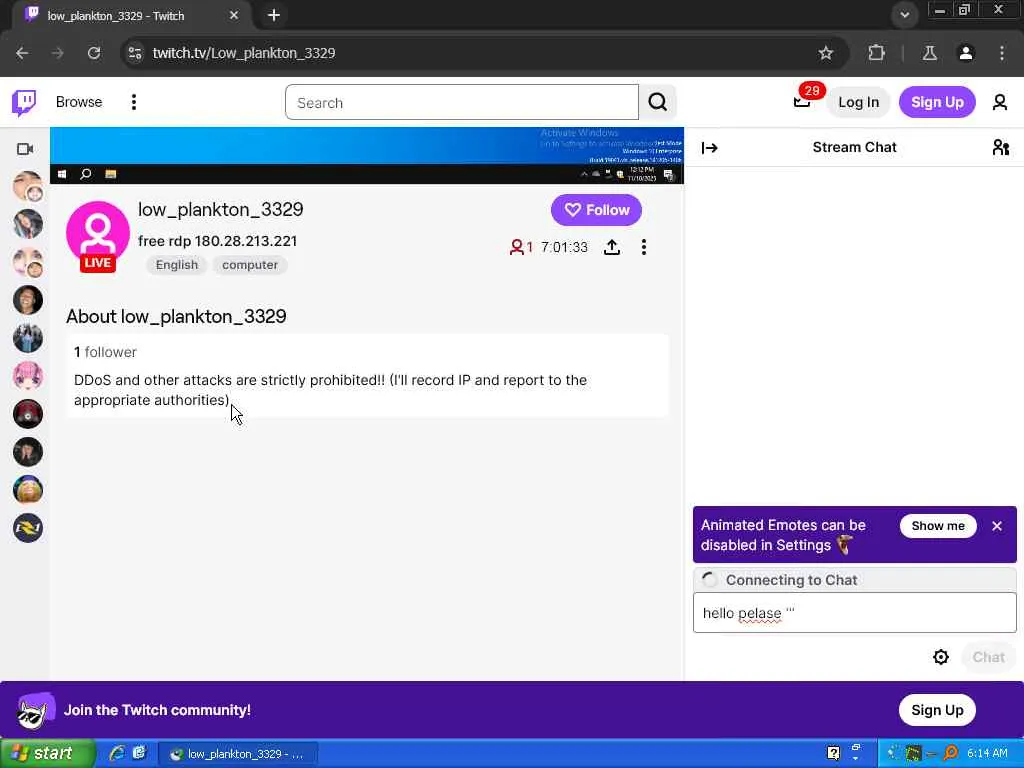Open the chat community users icon
1024x768 pixels.
(x=1000, y=148)
